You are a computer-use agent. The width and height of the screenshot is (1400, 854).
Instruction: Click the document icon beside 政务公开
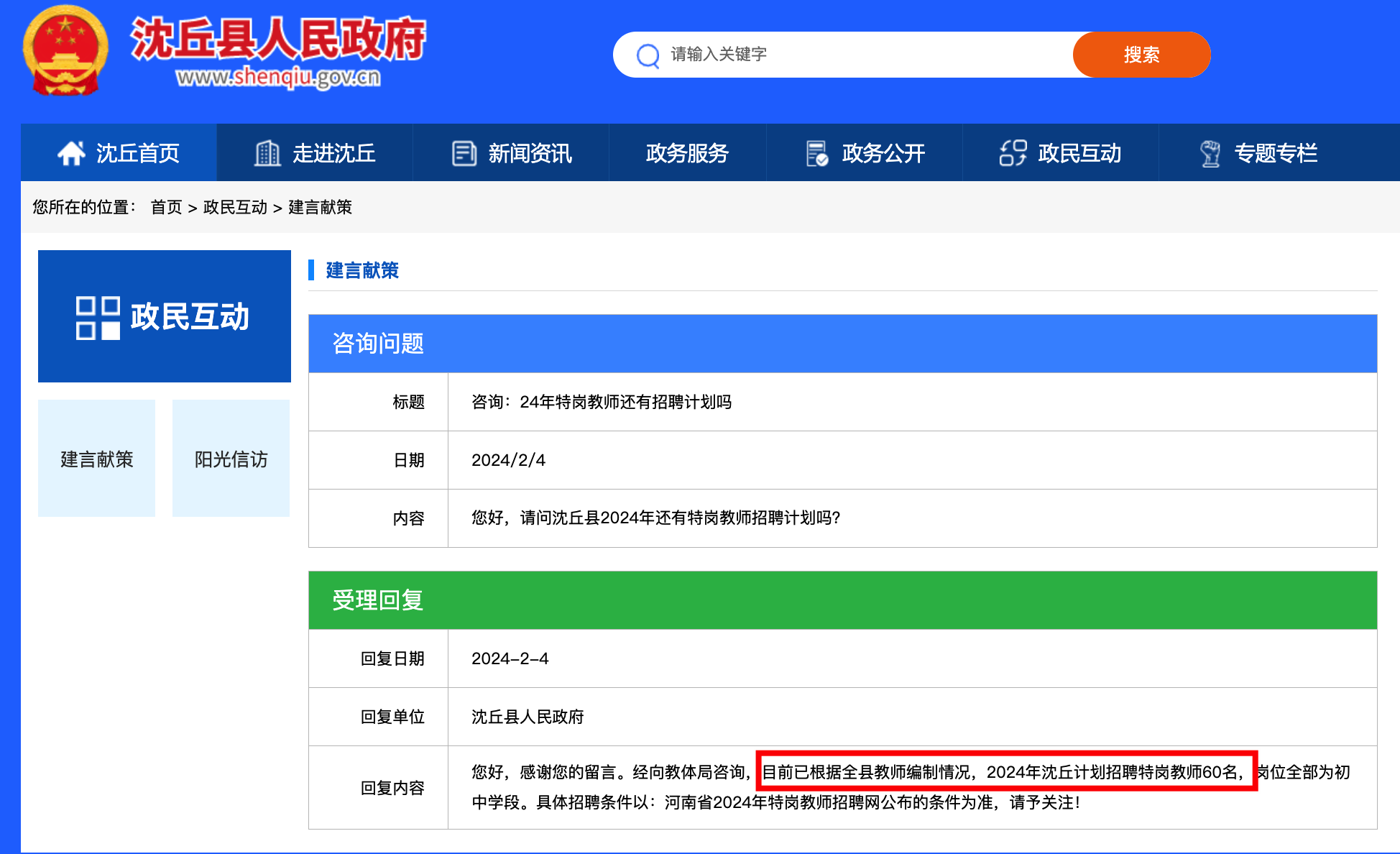click(x=816, y=153)
